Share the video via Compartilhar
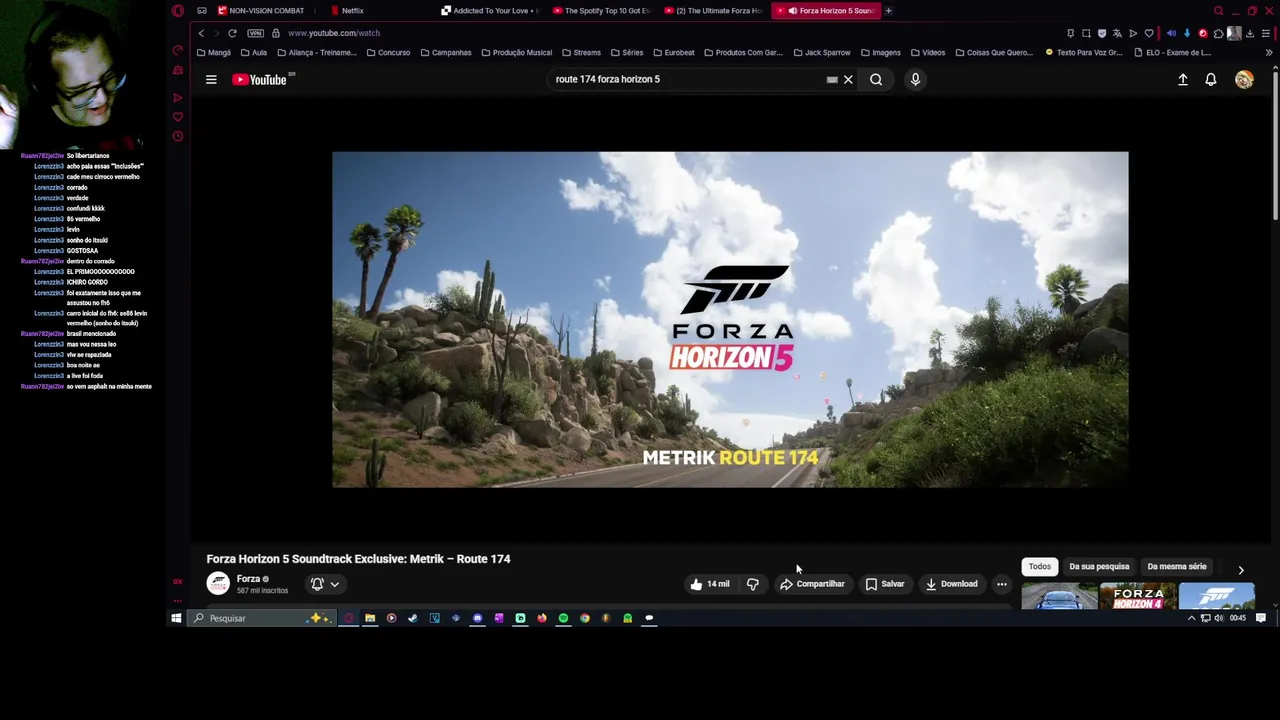The width and height of the screenshot is (1280, 720). click(x=813, y=584)
